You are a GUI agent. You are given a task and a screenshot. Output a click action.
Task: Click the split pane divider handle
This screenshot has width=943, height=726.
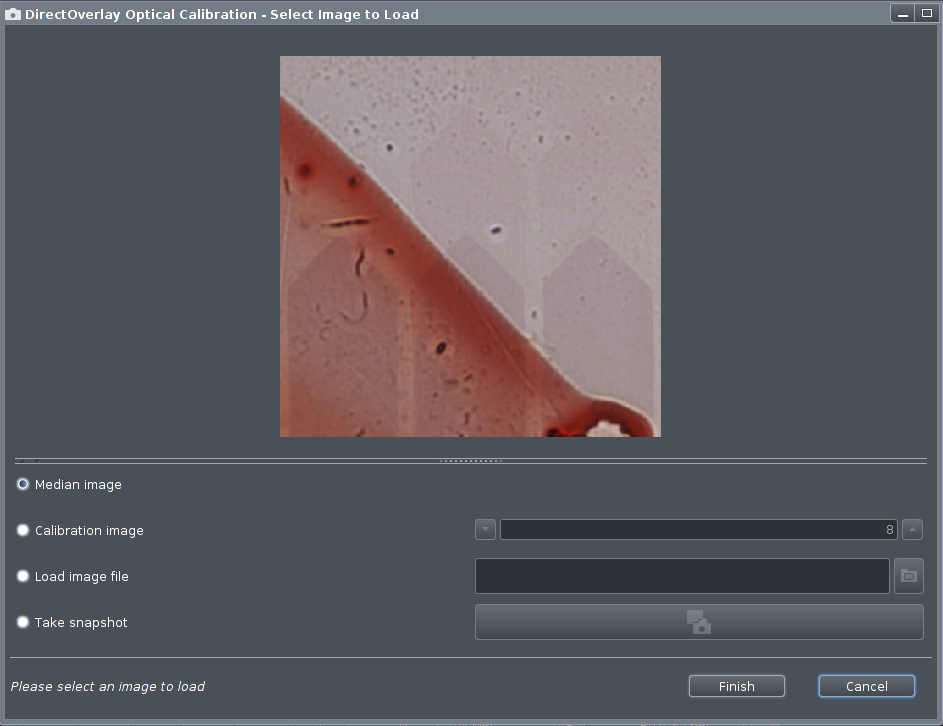[471, 461]
